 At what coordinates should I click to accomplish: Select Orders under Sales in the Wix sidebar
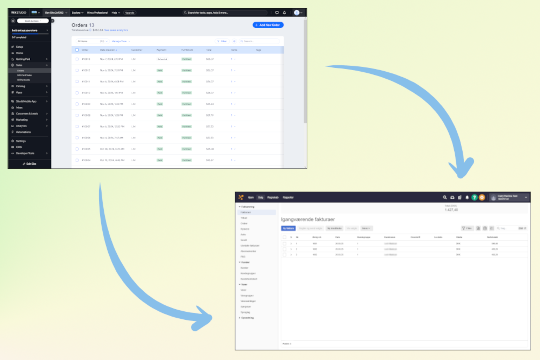(29, 71)
